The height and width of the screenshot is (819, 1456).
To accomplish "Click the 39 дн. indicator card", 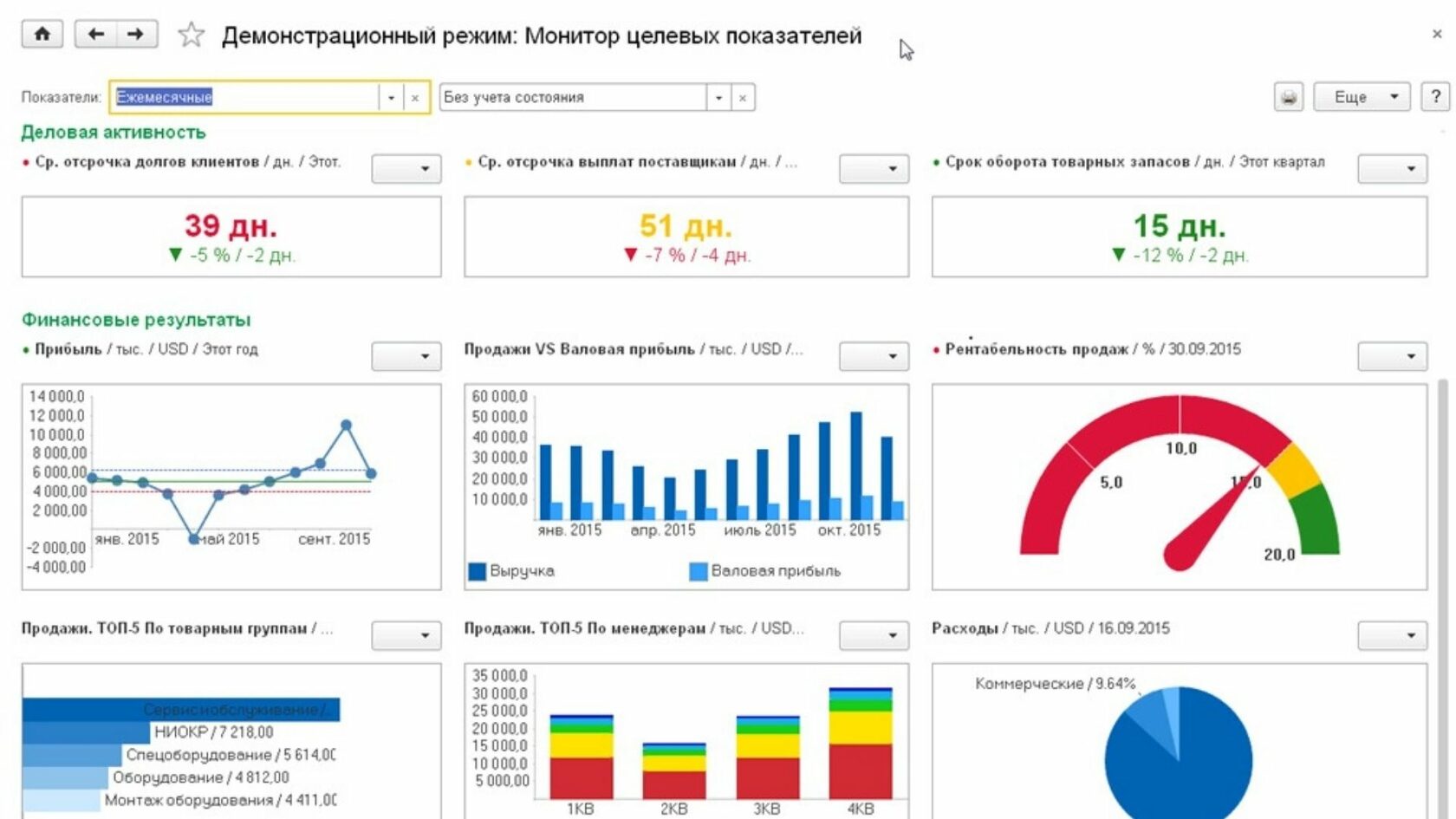I will pos(231,237).
